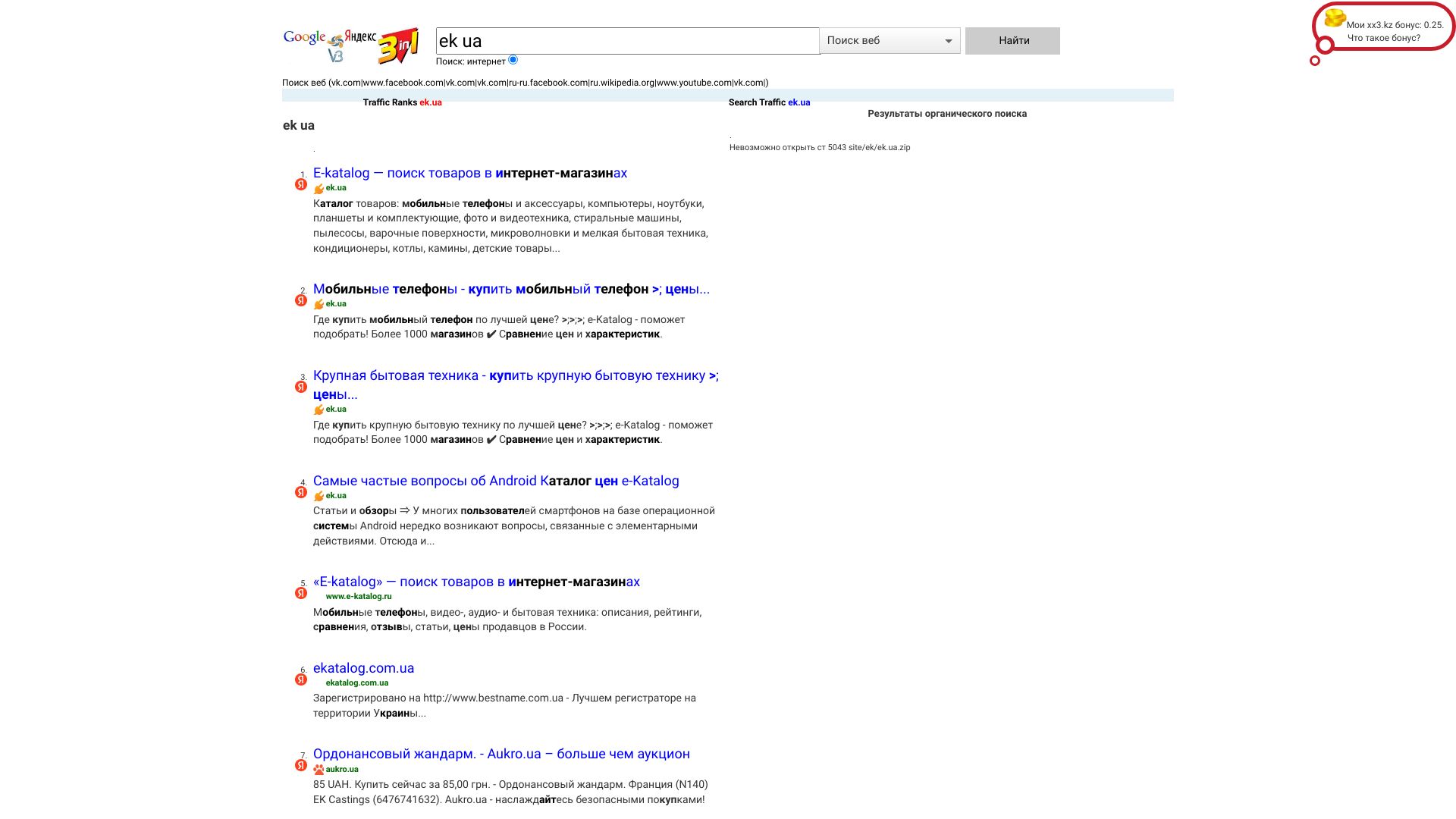1456x819 pixels.
Task: Focus the search field containing 'ek ua'
Action: pos(627,41)
